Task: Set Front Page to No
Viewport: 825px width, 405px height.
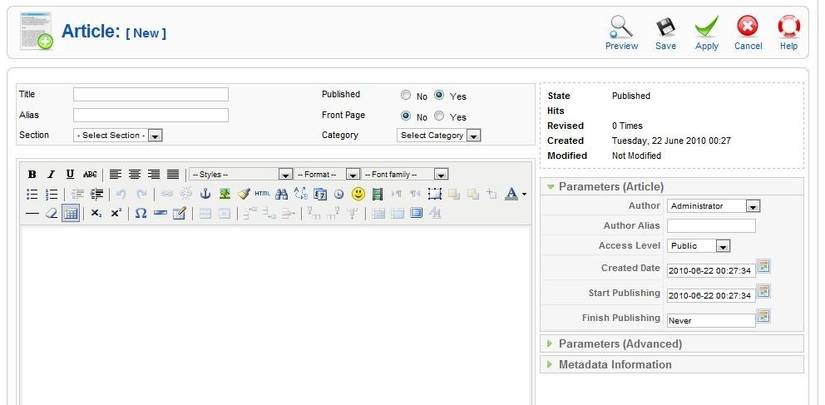Action: coord(405,116)
